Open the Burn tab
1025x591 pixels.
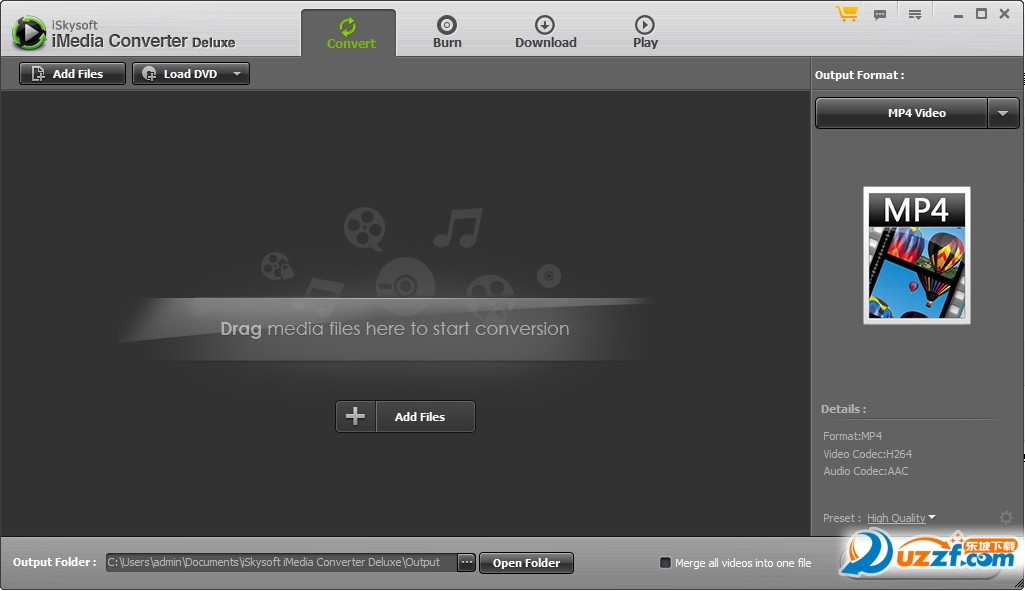coord(447,33)
